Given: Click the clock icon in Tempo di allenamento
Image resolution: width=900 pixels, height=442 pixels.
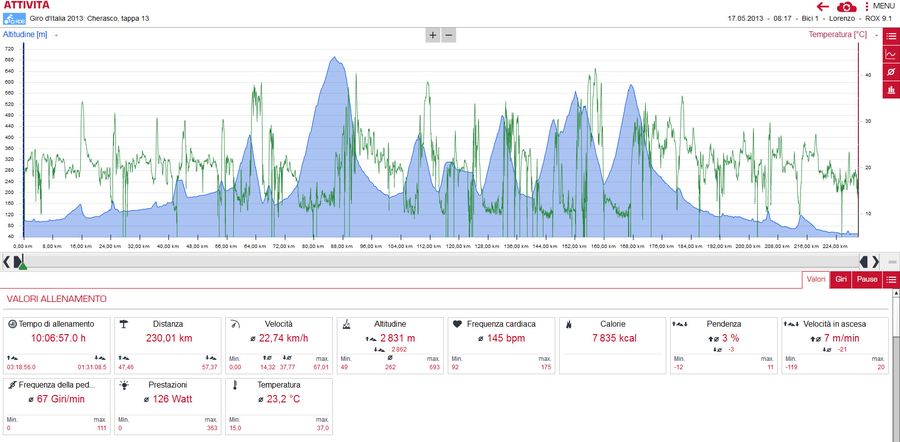Looking at the screenshot, I should point(12,324).
